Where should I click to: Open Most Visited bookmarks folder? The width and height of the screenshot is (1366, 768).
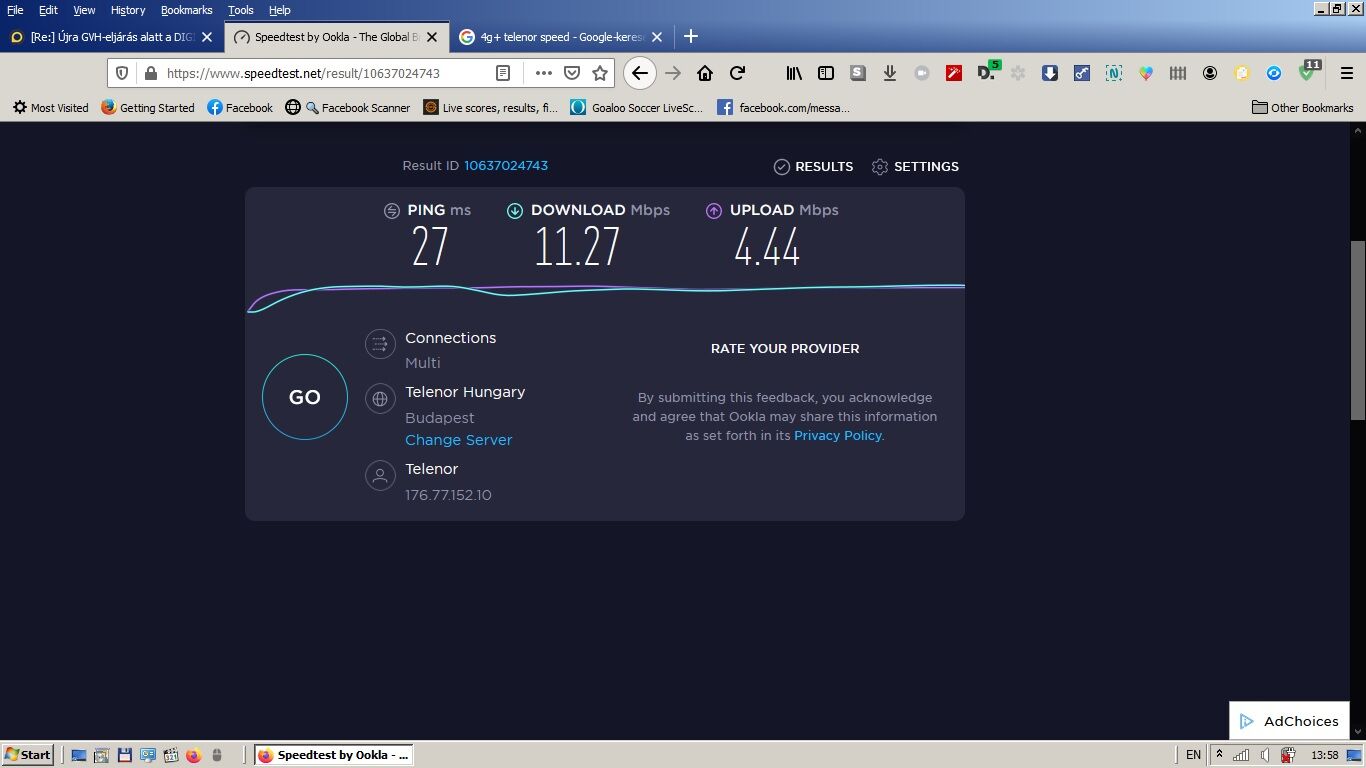point(51,108)
